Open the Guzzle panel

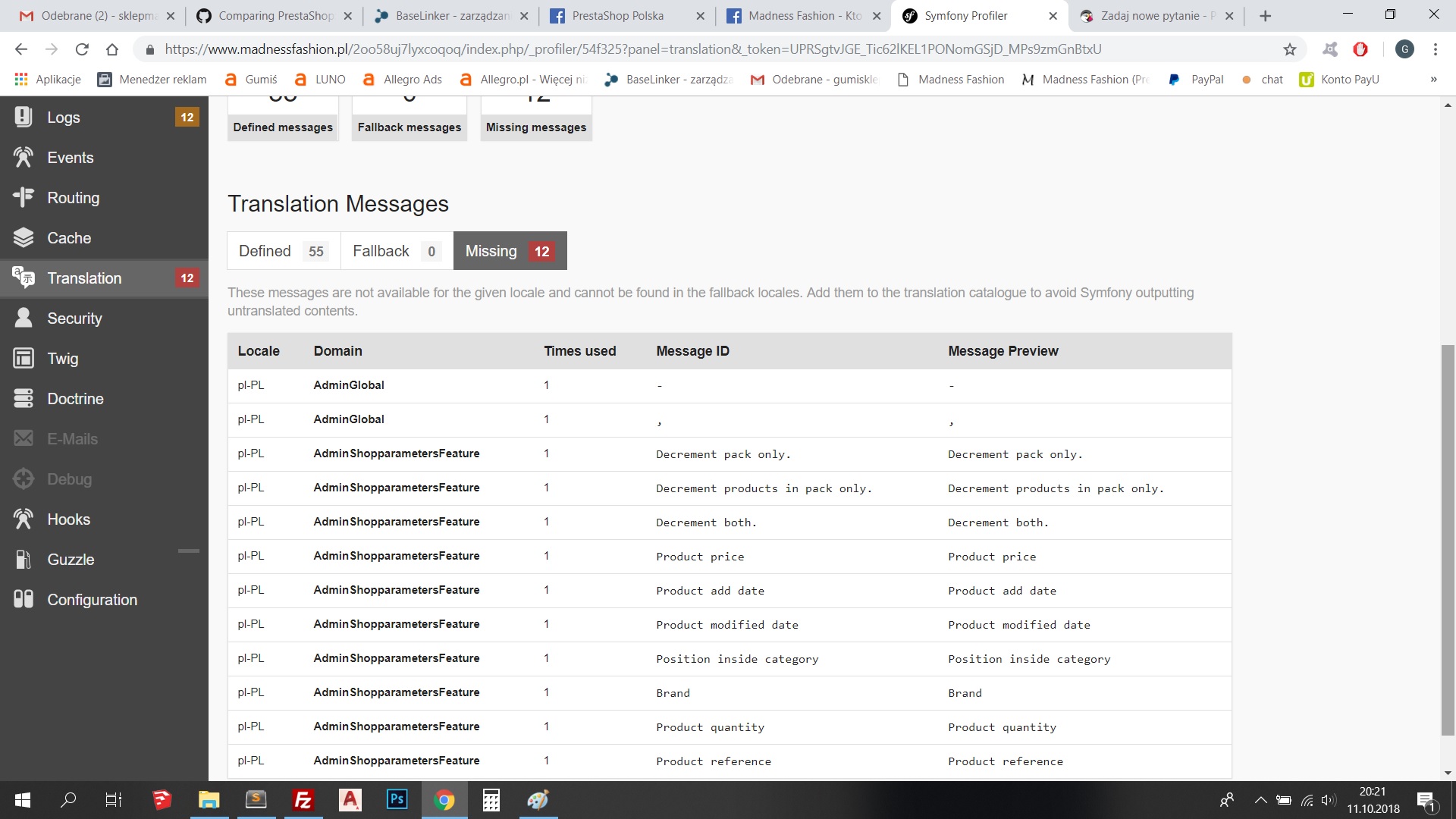pos(71,560)
